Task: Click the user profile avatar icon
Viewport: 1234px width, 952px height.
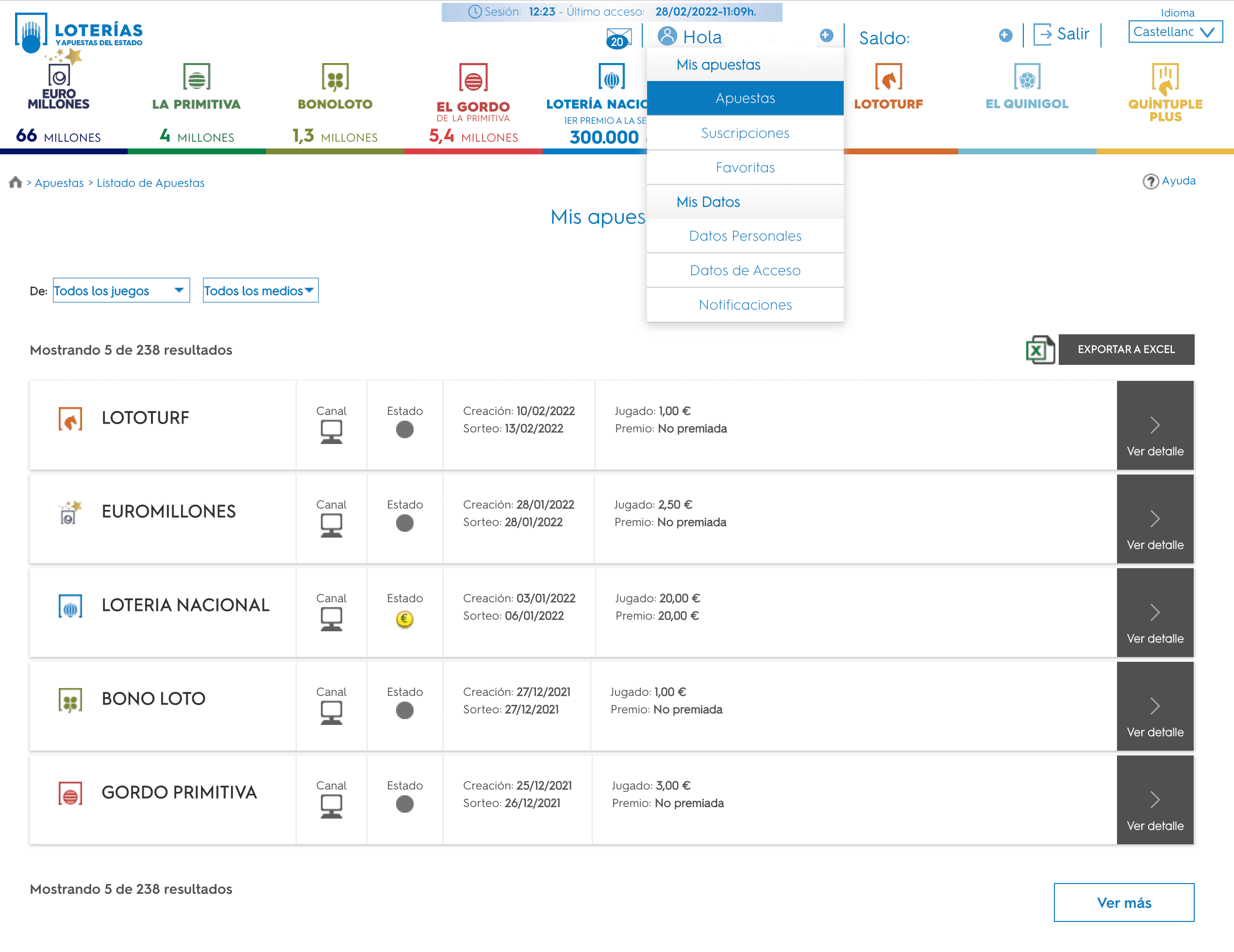Action: tap(667, 35)
